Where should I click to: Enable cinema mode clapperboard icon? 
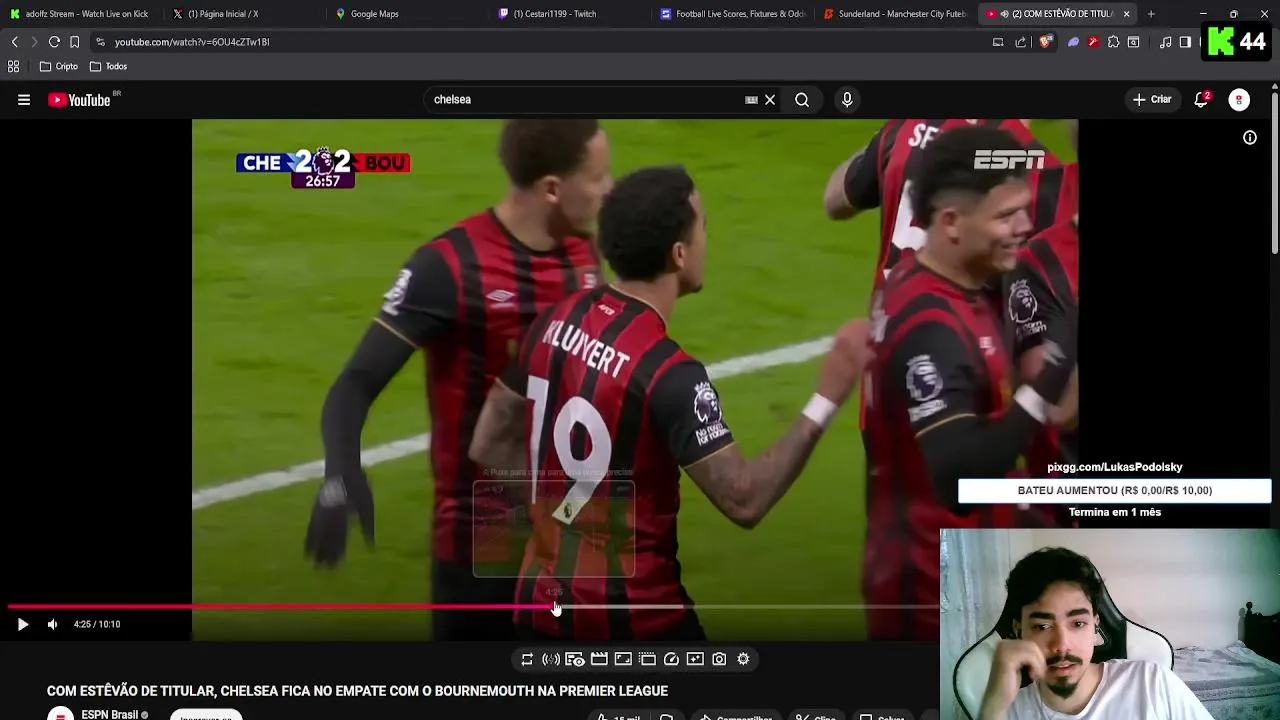click(599, 659)
